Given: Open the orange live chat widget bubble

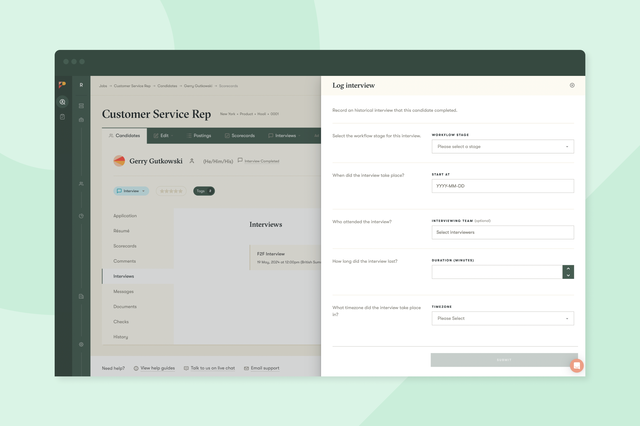Looking at the screenshot, I should [576, 365].
